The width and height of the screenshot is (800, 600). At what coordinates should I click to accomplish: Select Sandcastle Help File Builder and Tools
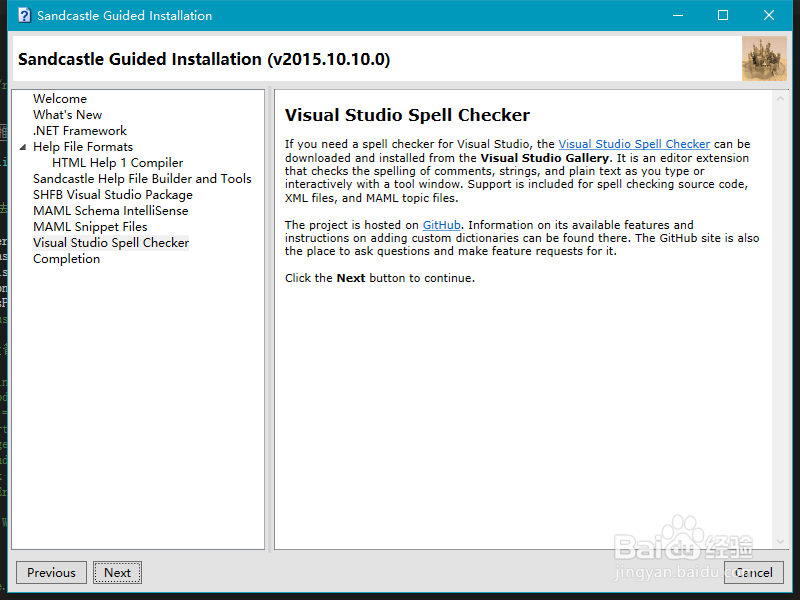(142, 179)
